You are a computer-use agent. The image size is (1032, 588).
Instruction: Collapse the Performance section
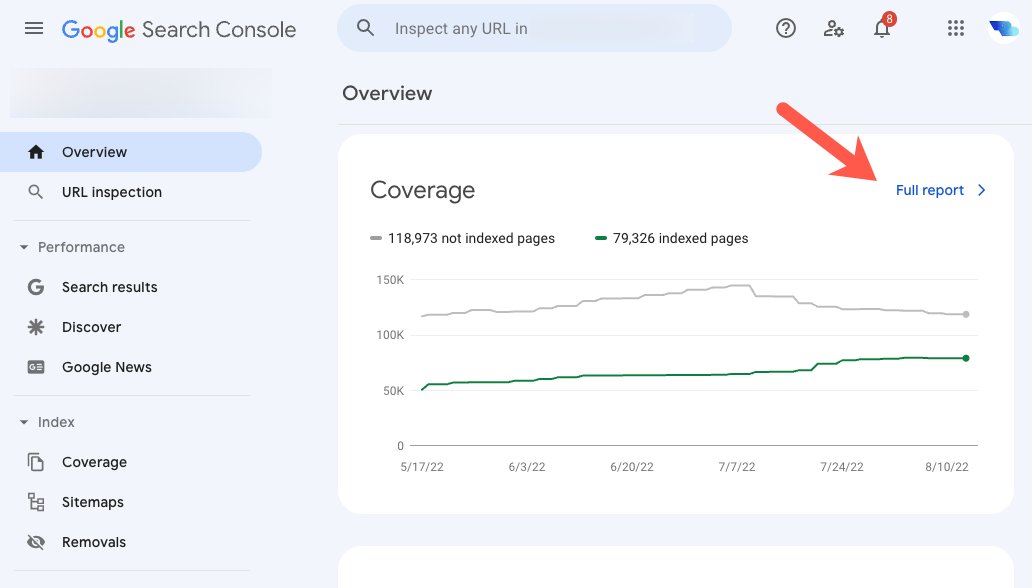click(x=24, y=248)
